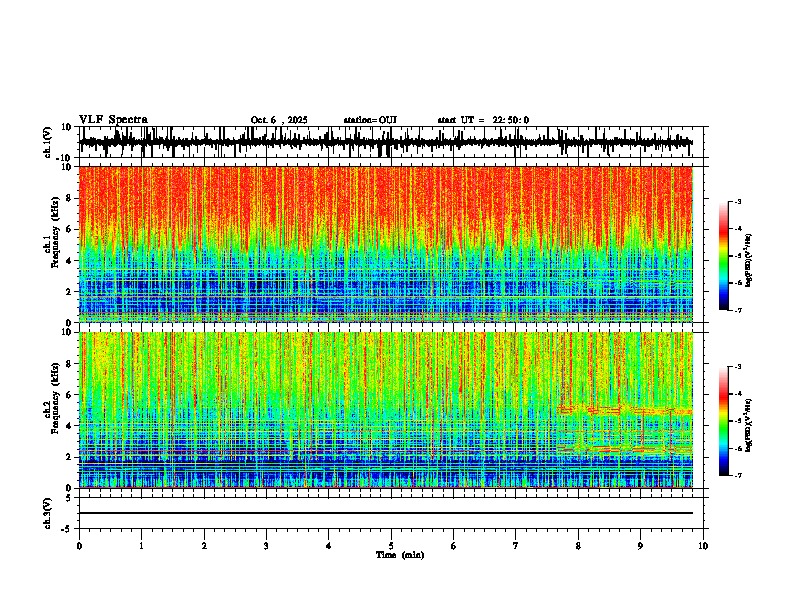Click the ch.2 colorbar "-7" tick label
The height and width of the screenshot is (612, 792).
(x=738, y=475)
